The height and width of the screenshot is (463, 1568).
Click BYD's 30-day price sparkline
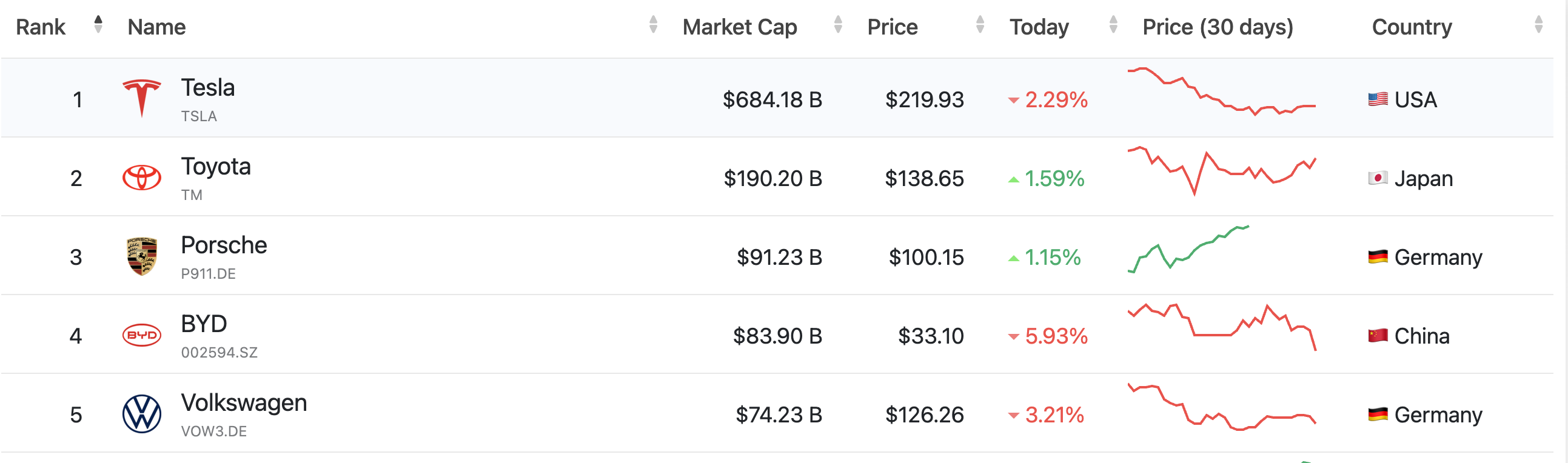[1222, 327]
